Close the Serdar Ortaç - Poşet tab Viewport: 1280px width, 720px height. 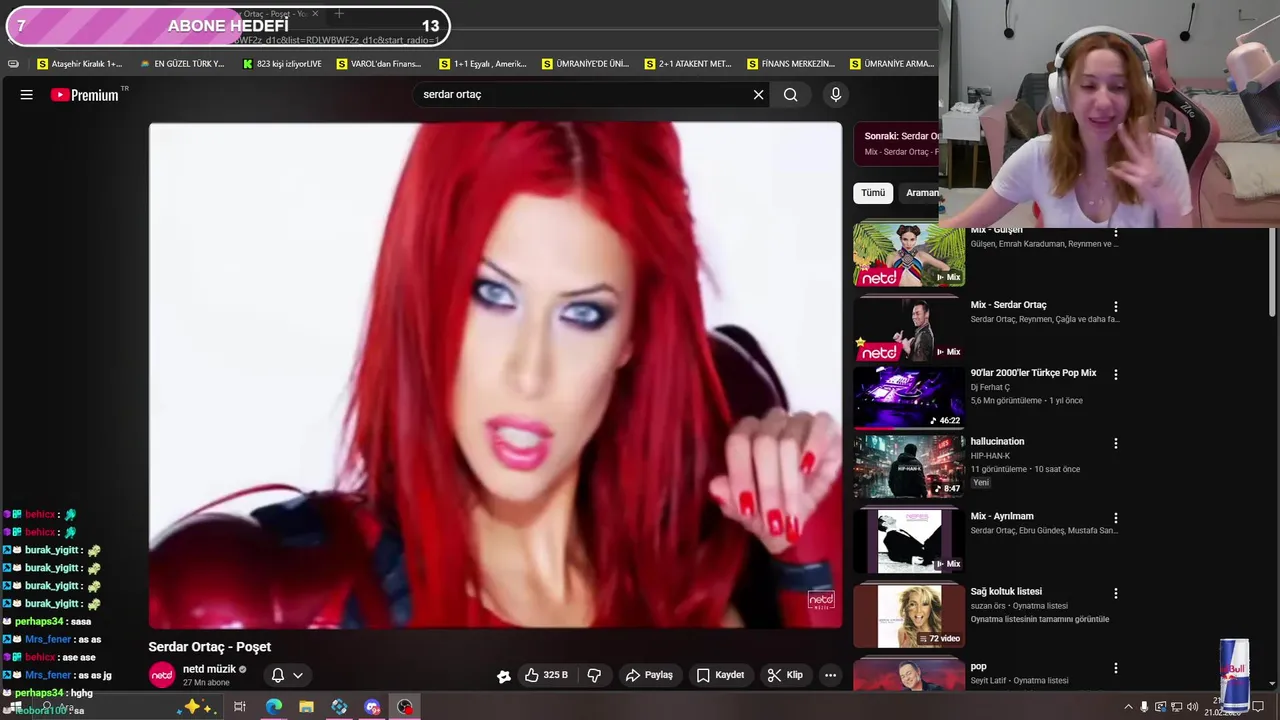[315, 13]
